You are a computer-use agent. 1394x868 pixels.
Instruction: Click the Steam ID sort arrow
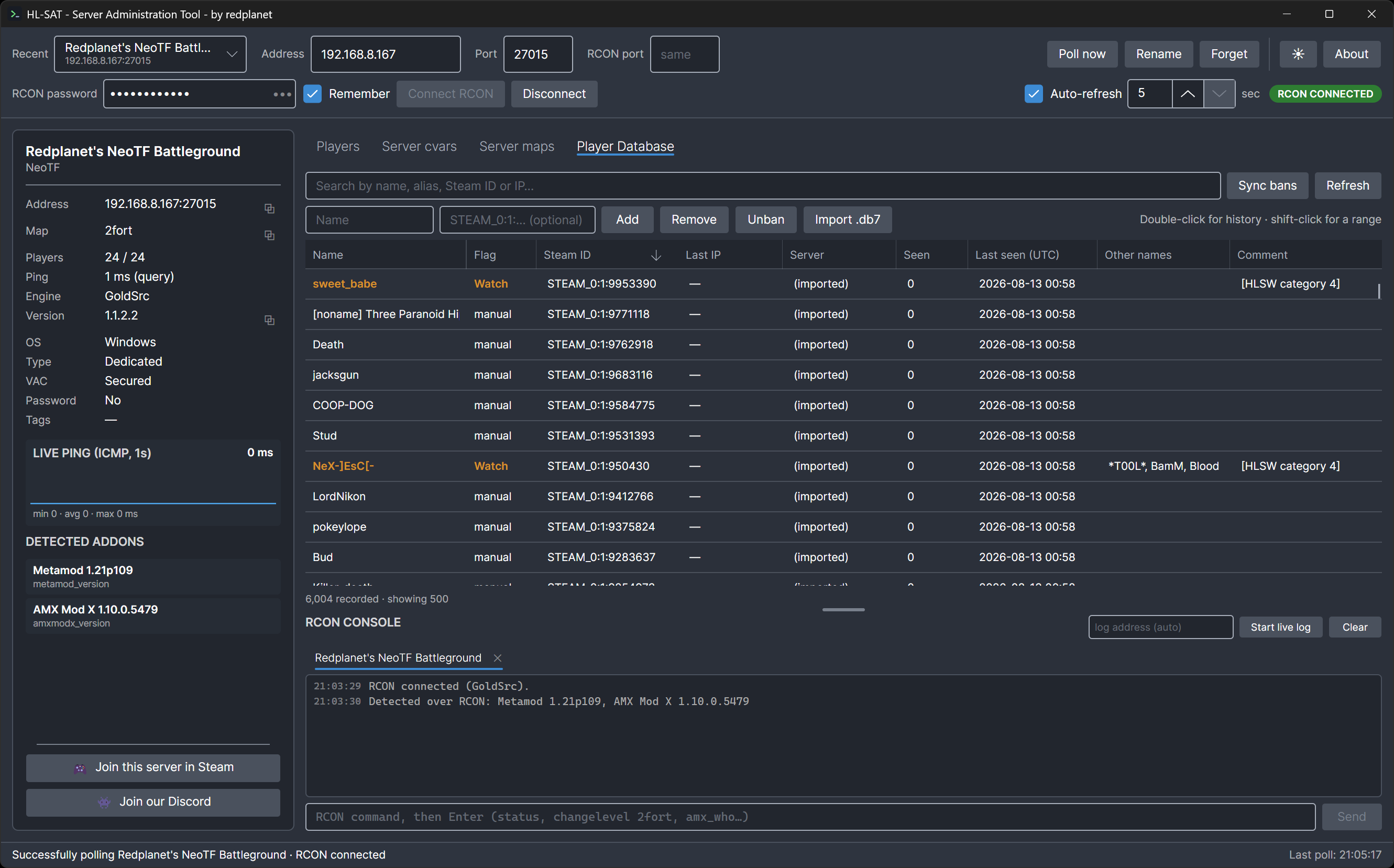(x=656, y=256)
